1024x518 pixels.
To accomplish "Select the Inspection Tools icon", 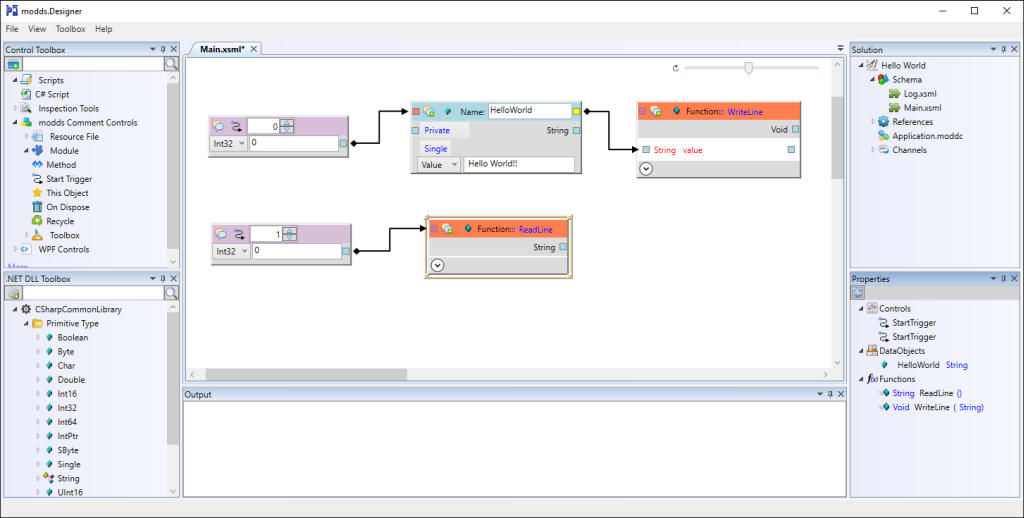I will (x=26, y=108).
